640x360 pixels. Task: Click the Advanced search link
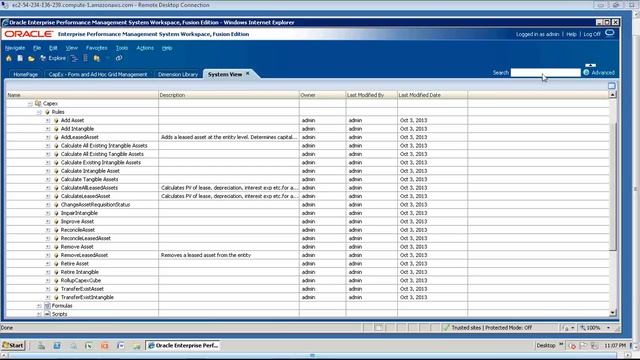(603, 73)
